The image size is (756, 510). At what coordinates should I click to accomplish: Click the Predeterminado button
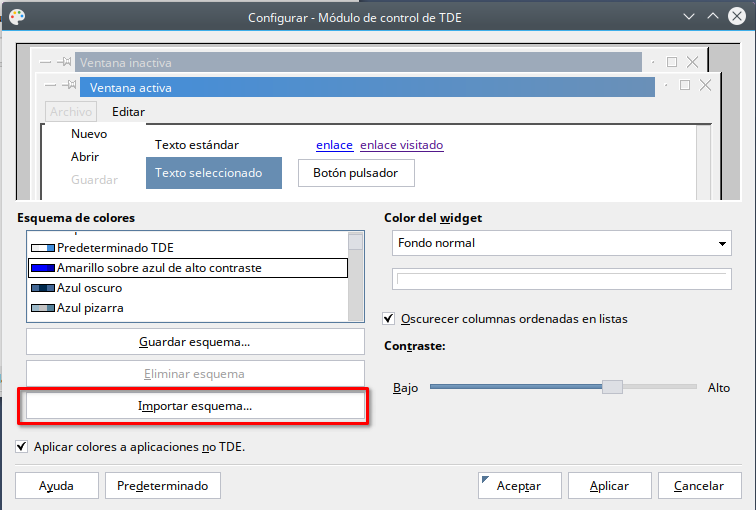click(163, 485)
